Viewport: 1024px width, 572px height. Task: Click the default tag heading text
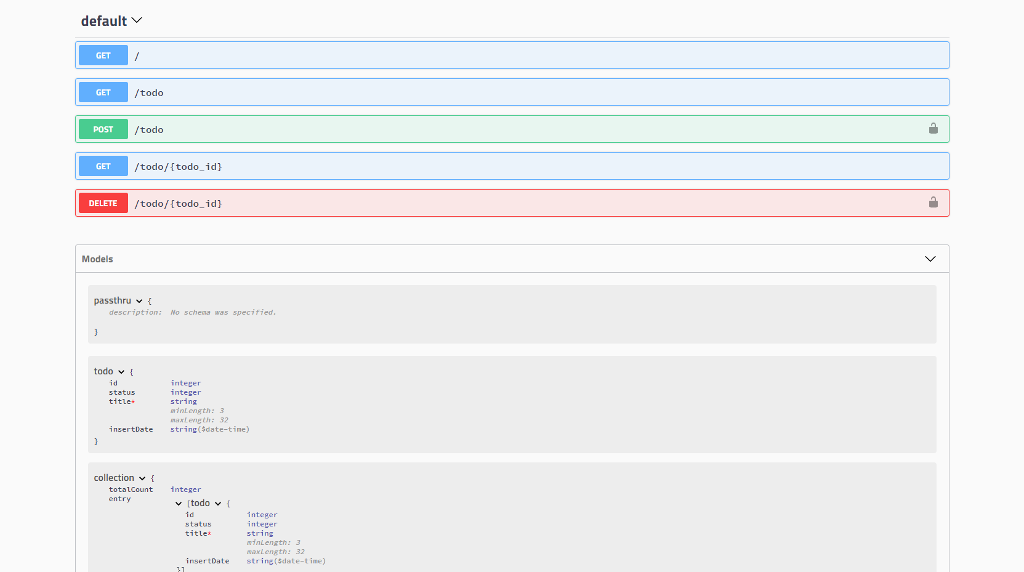pyautogui.click(x=104, y=21)
